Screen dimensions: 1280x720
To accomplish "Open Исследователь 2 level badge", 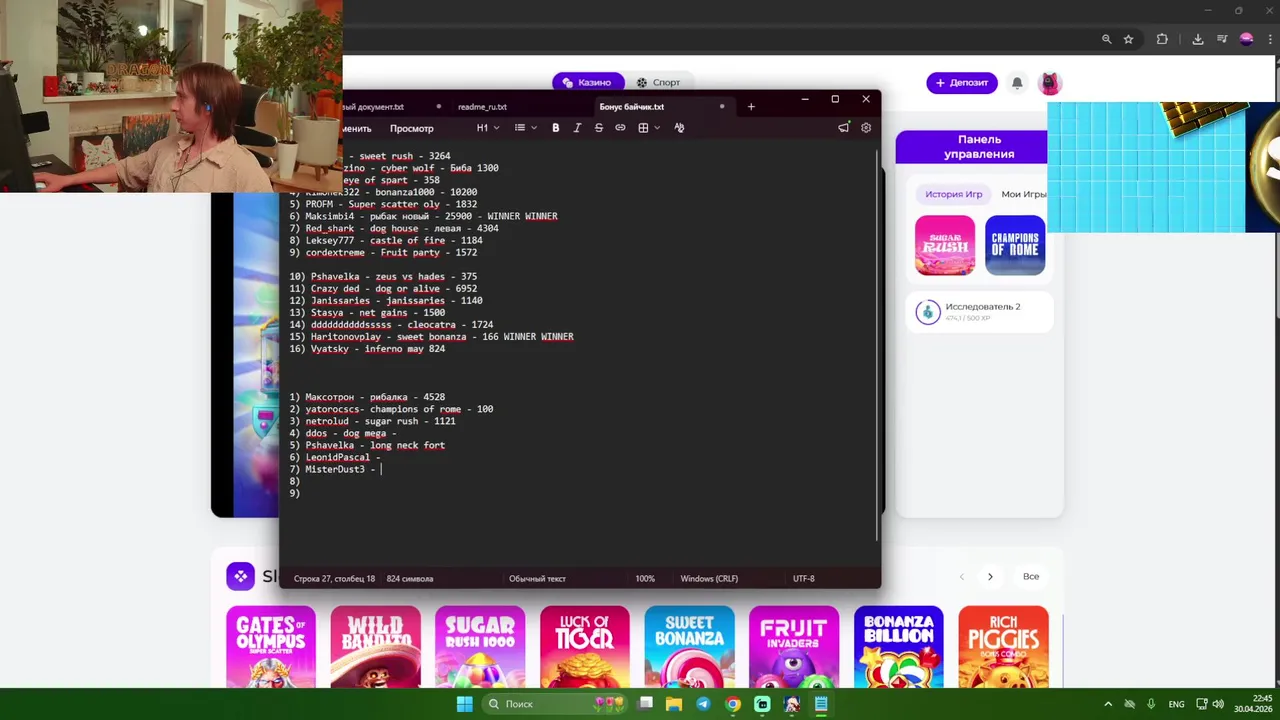I will click(x=981, y=312).
